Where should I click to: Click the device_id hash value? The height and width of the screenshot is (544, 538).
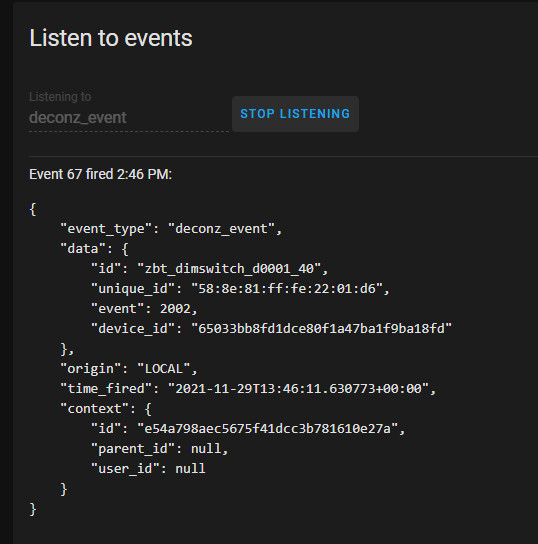point(321,329)
